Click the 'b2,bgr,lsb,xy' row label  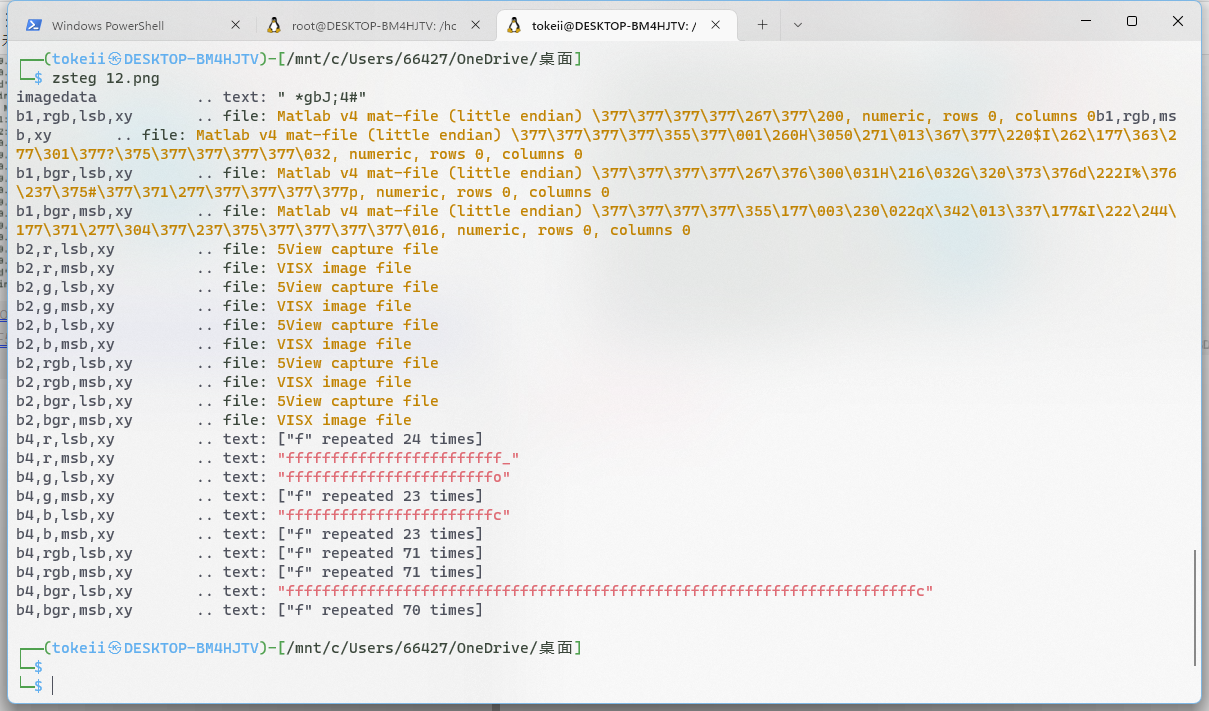[x=74, y=401]
